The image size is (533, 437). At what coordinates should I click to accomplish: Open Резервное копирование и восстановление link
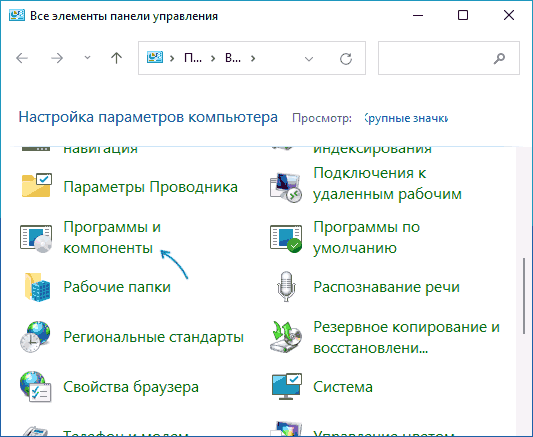coord(406,337)
